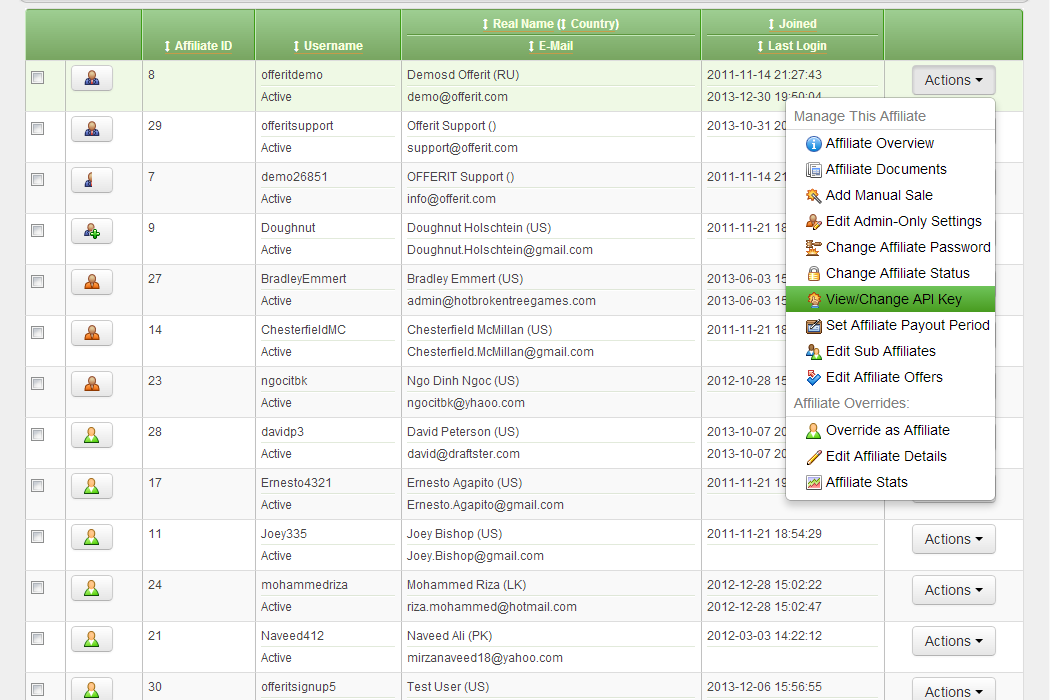The width and height of the screenshot is (1050, 700).
Task: Click the orange user icon for BradleyEmmert
Action: [91, 282]
